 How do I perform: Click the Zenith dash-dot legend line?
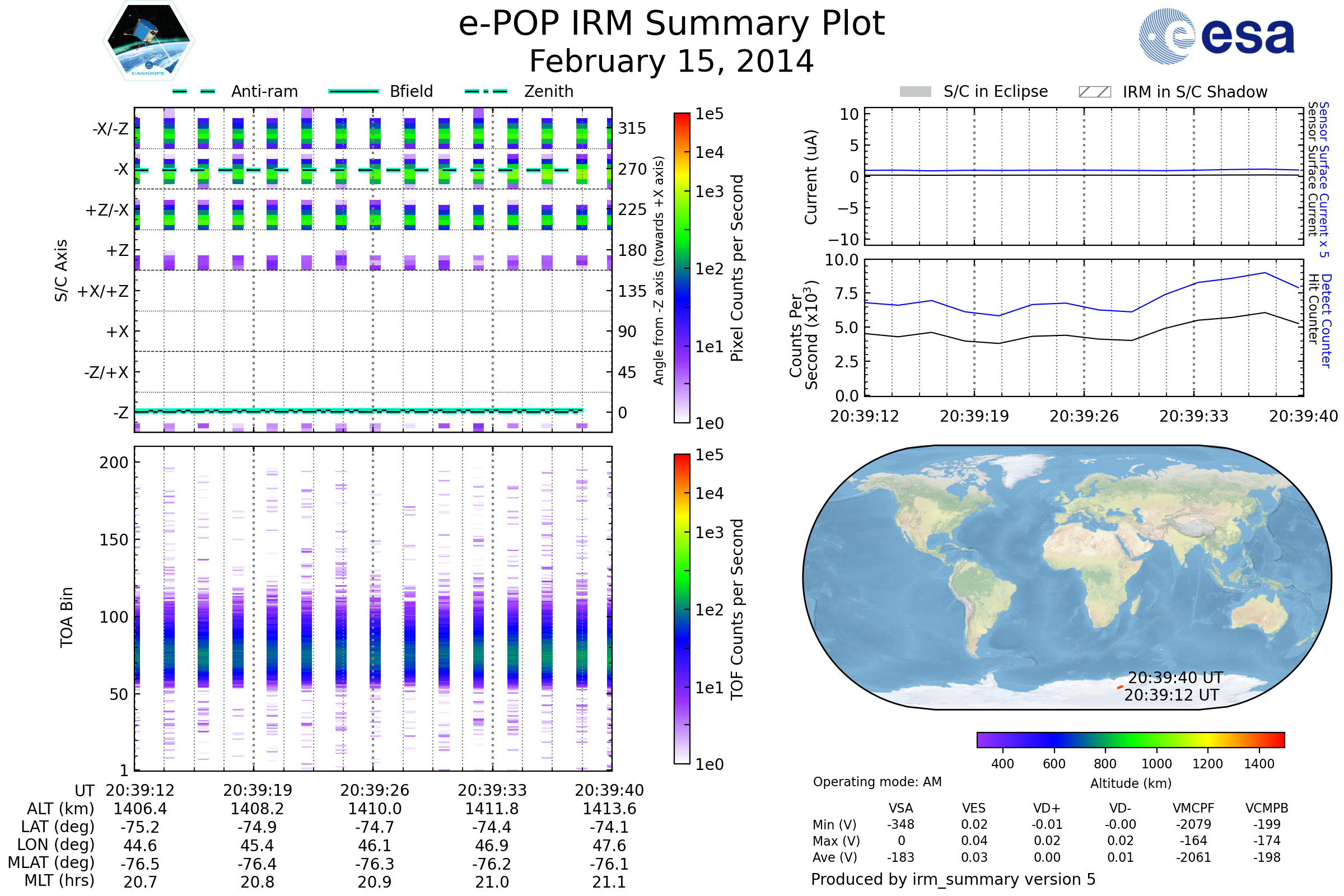(486, 91)
